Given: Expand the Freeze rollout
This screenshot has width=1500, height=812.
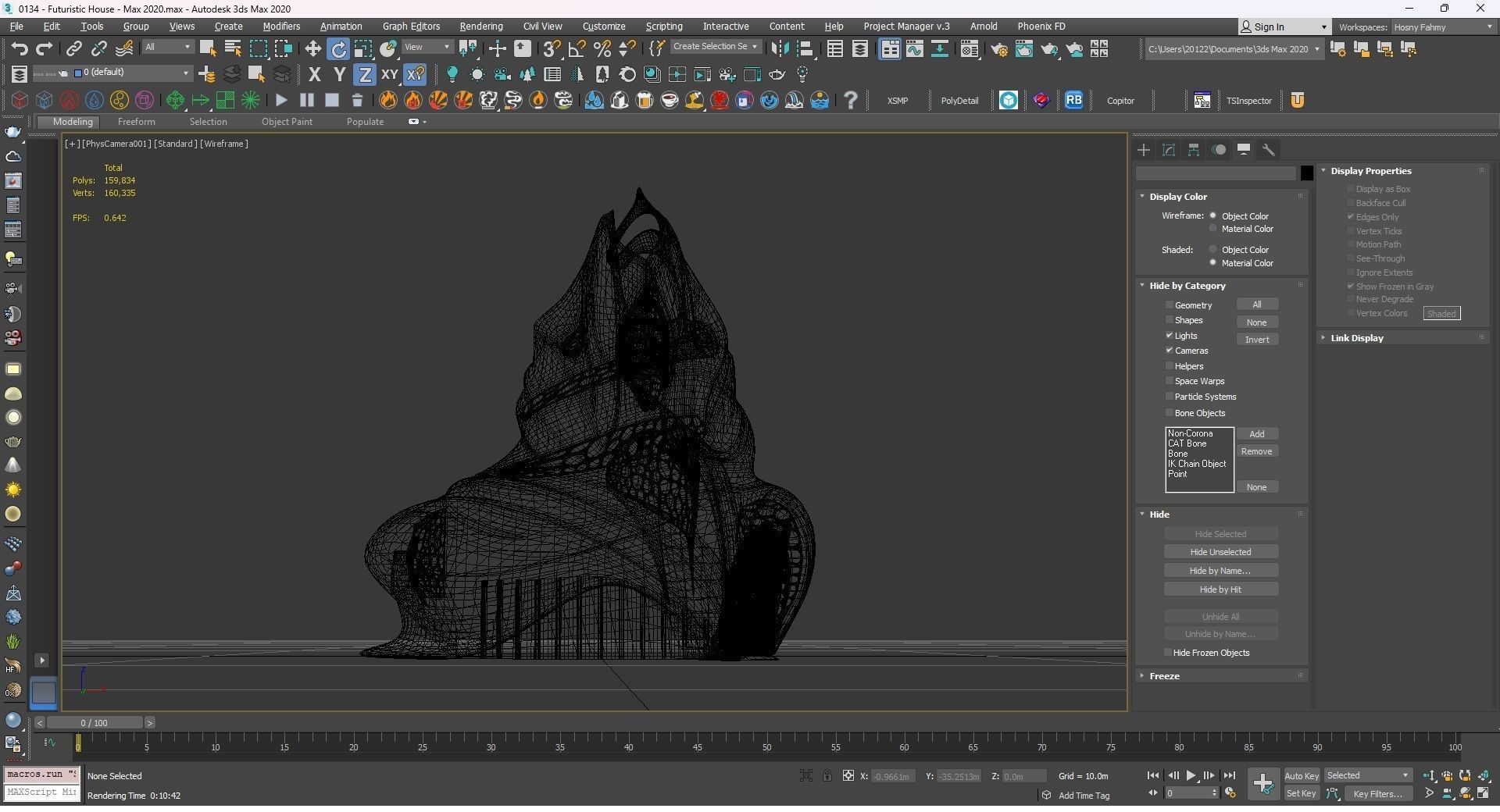Looking at the screenshot, I should click(1164, 676).
